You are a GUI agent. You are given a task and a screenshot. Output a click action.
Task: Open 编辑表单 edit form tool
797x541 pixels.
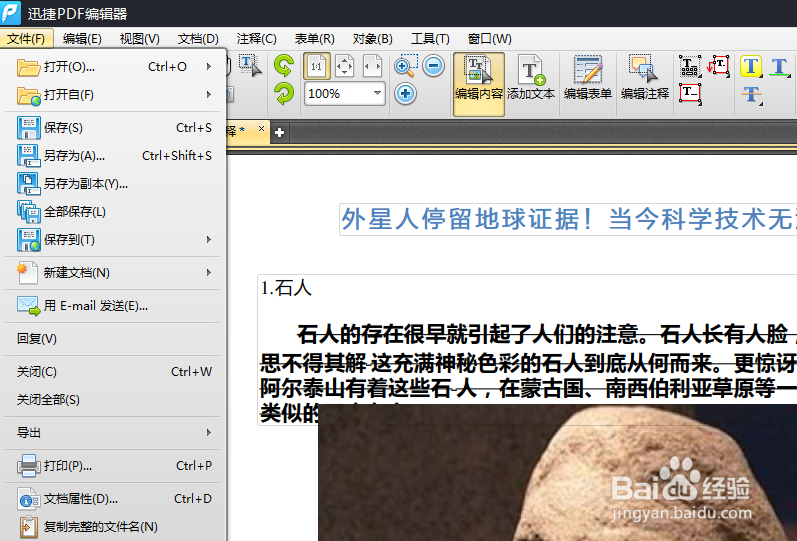click(x=588, y=78)
